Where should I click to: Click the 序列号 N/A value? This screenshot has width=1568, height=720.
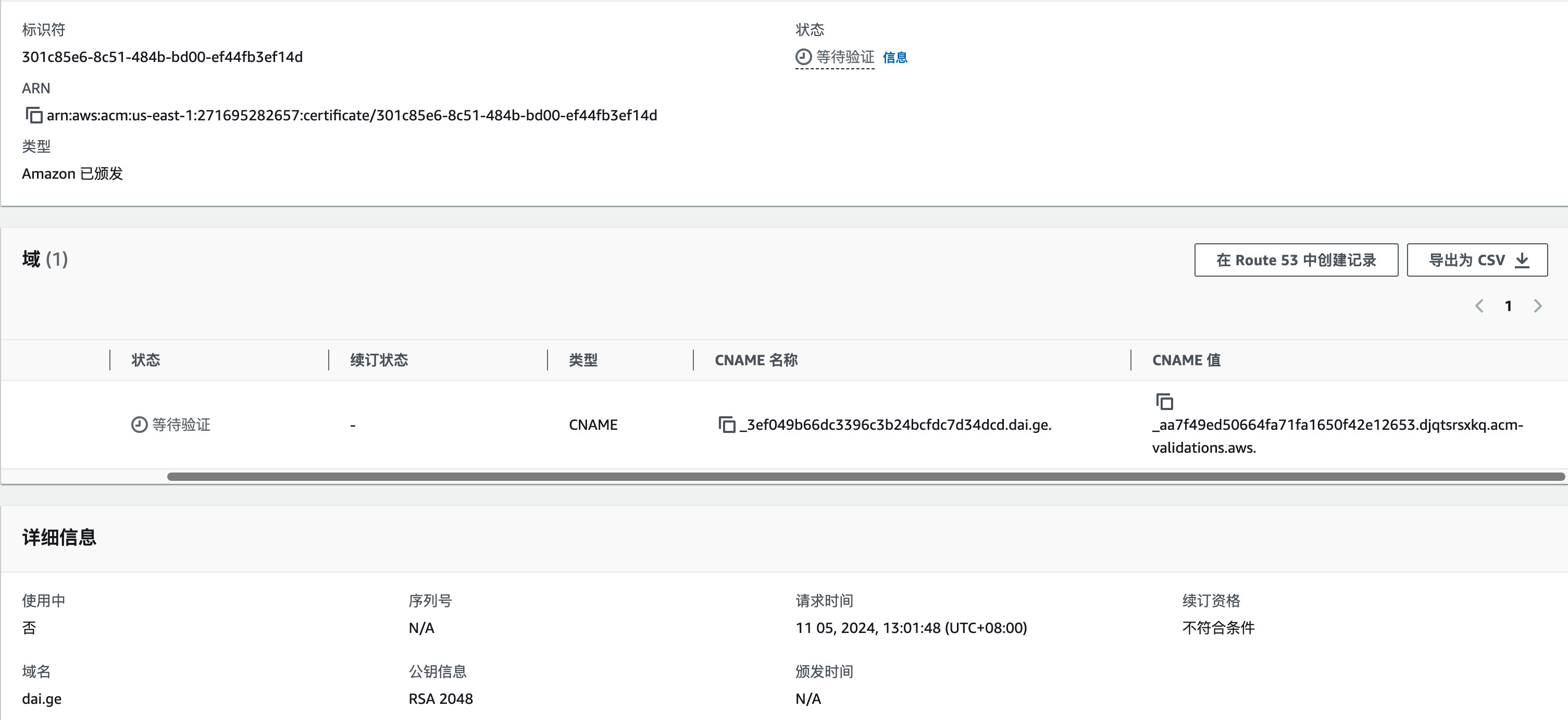(421, 627)
